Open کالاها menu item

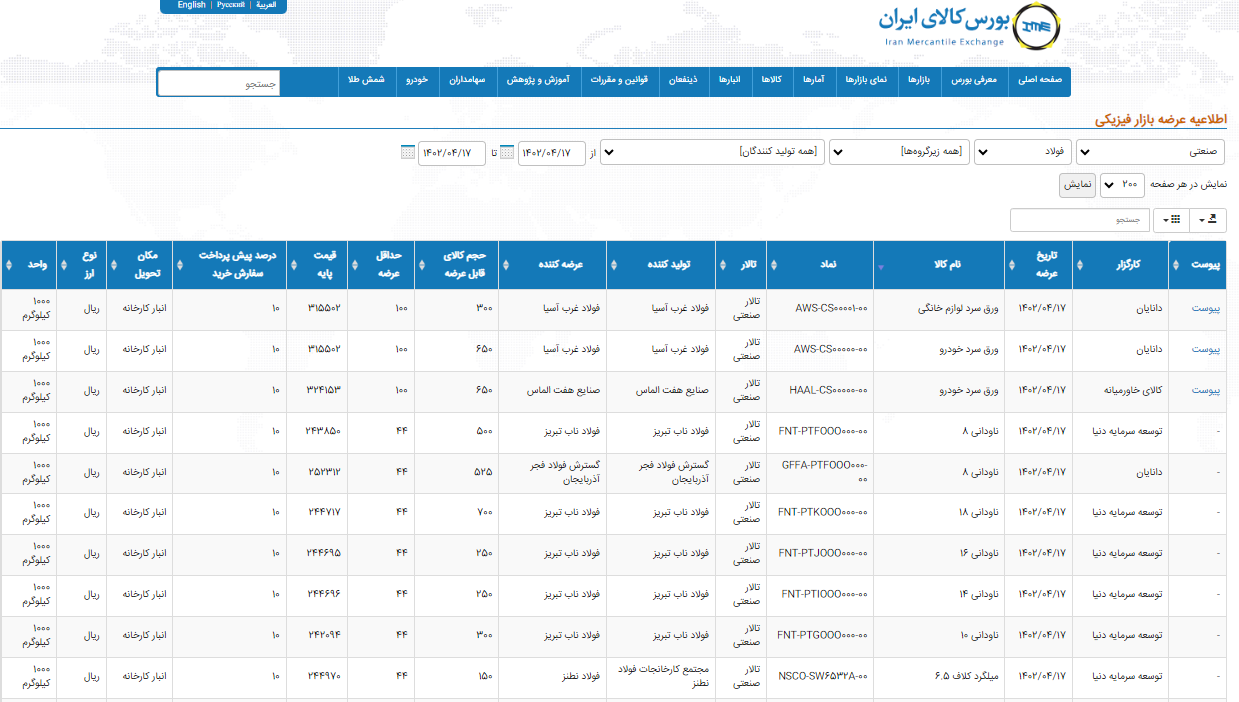pyautogui.click(x=771, y=79)
